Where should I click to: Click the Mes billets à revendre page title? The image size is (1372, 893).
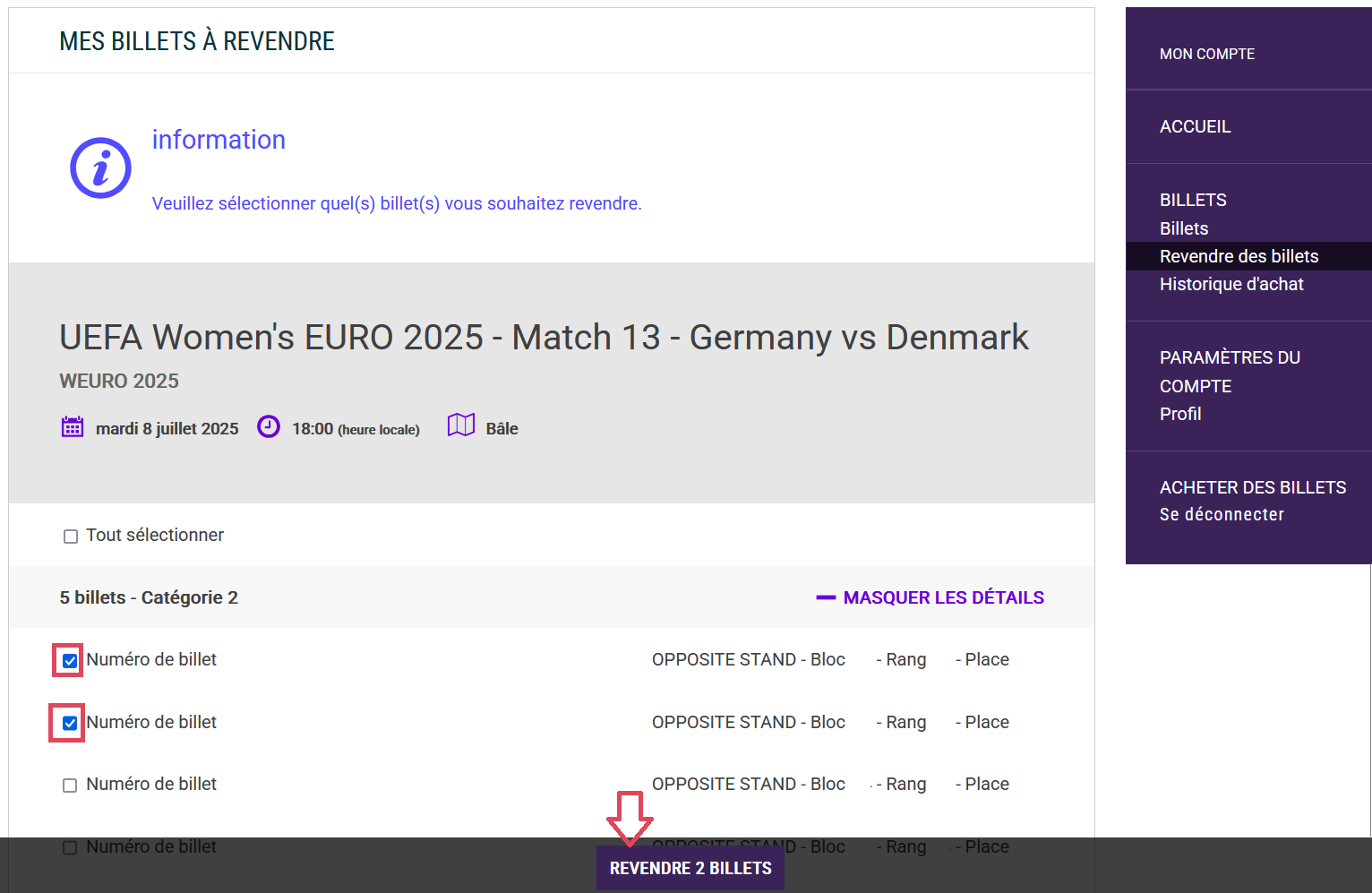[197, 41]
